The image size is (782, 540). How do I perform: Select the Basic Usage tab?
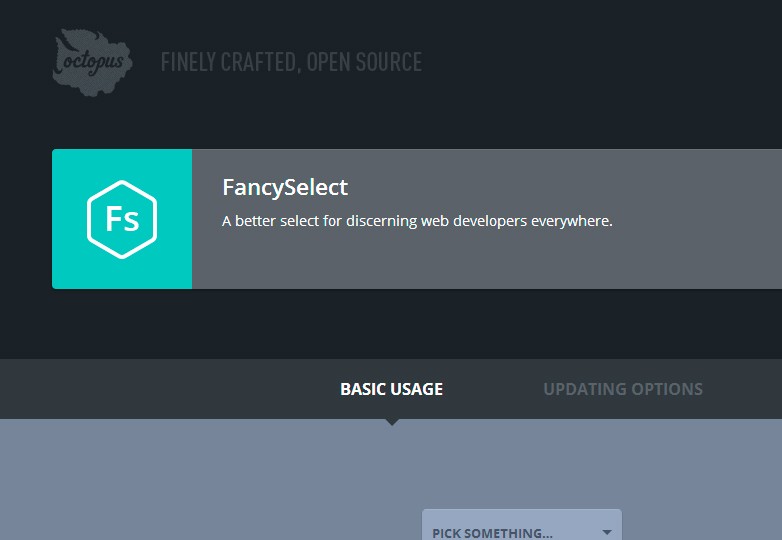(x=391, y=389)
